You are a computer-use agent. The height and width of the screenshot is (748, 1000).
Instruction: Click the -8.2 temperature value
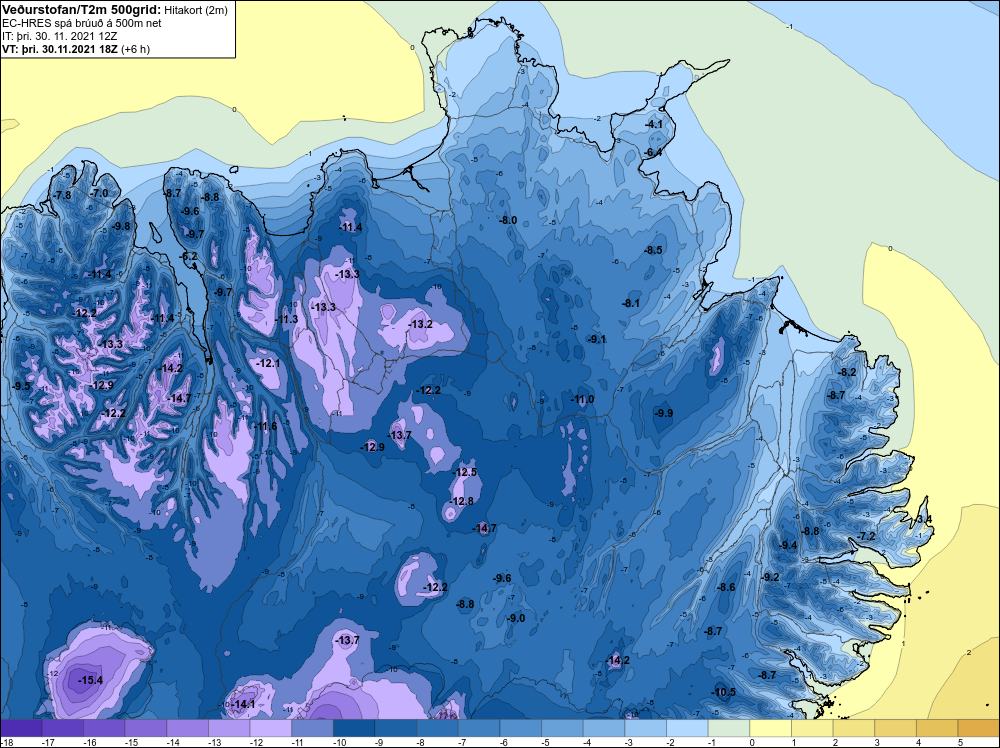click(847, 372)
